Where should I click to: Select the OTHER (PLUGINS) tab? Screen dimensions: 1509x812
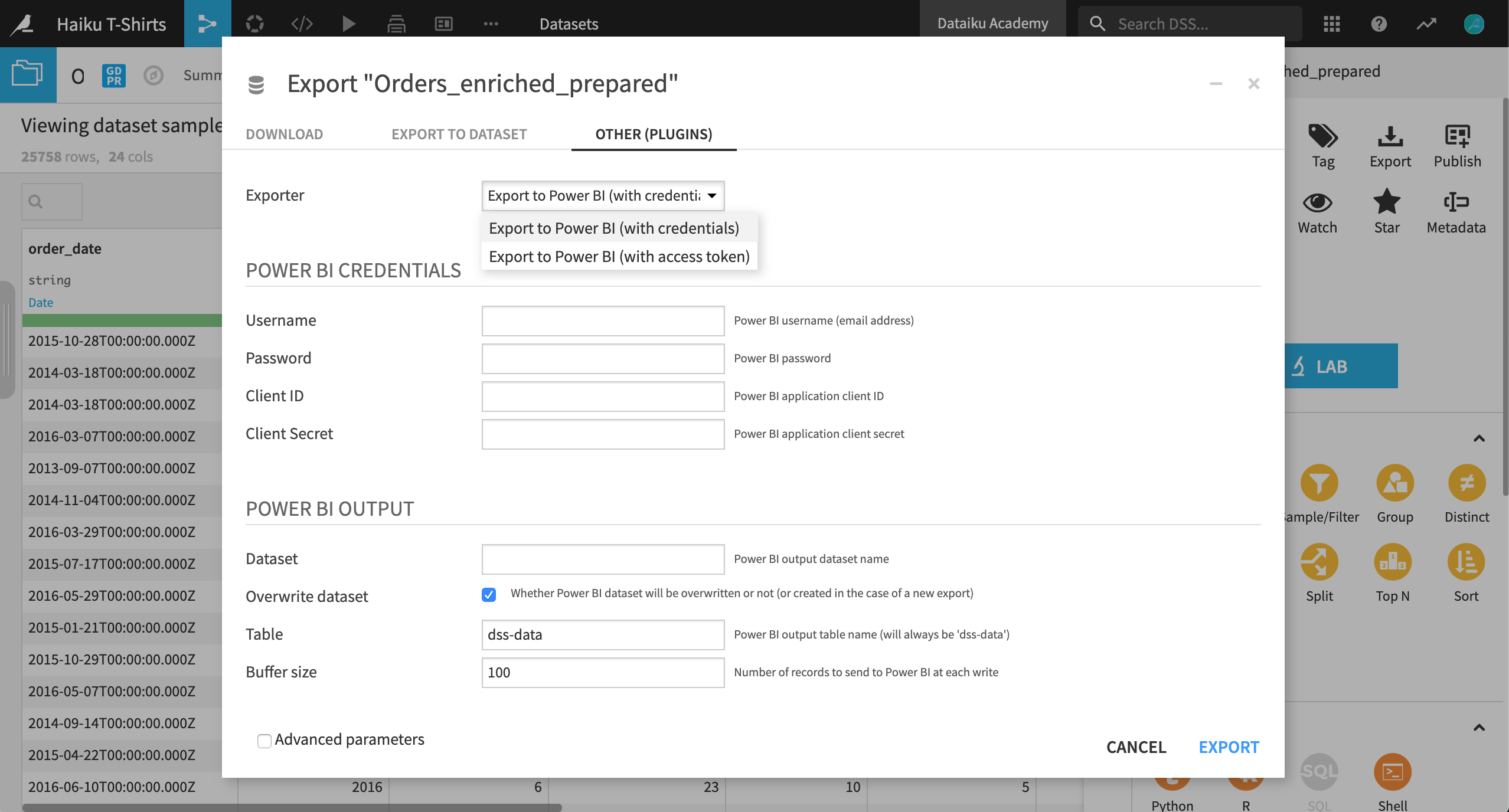tap(654, 135)
